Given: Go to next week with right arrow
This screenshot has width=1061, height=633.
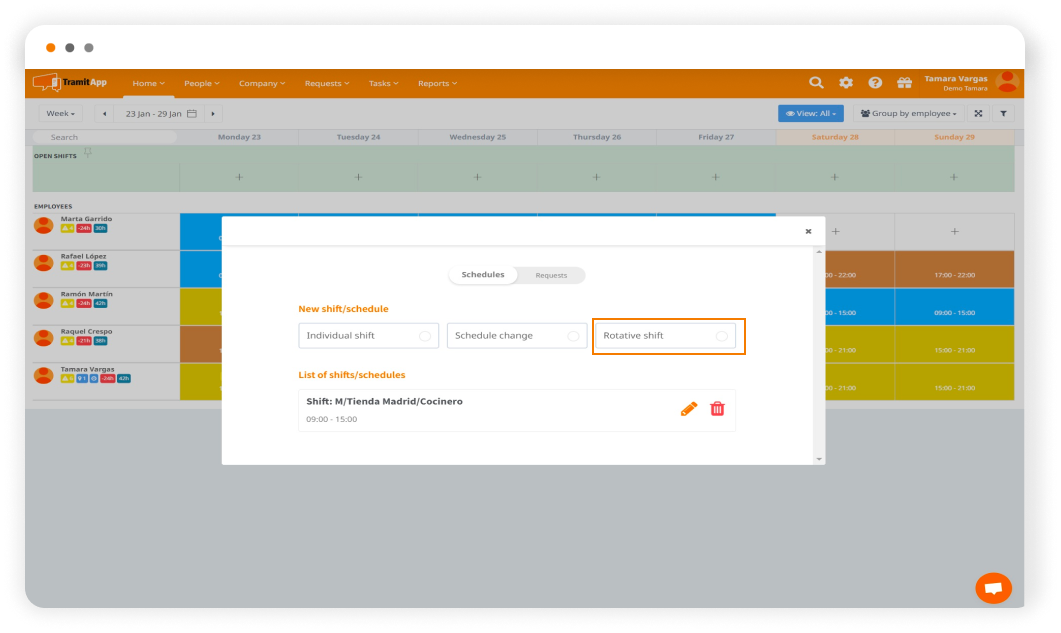Looking at the screenshot, I should (213, 114).
